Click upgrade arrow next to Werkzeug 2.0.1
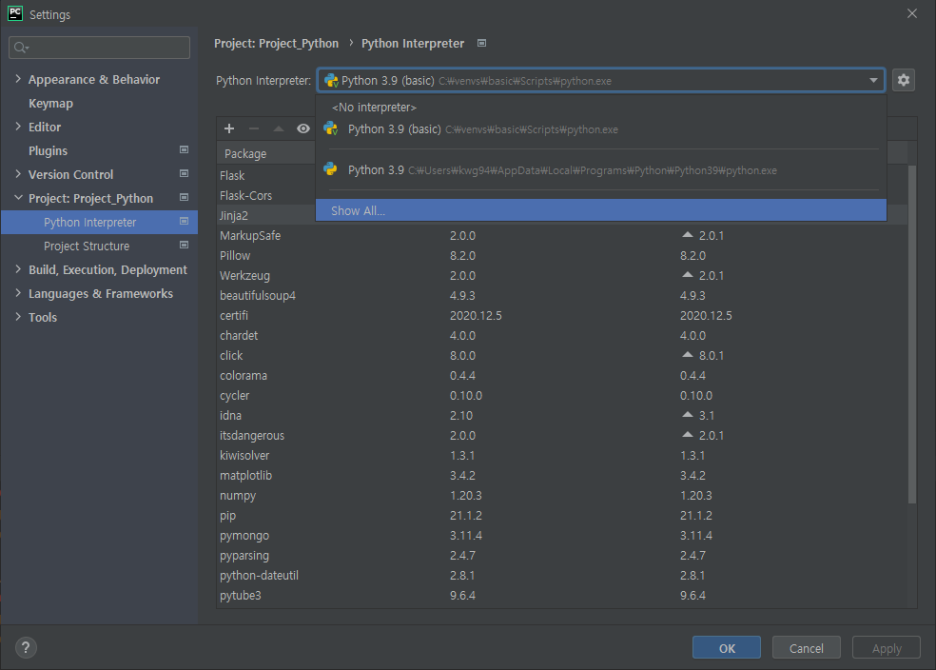The height and width of the screenshot is (670, 936). pos(688,275)
